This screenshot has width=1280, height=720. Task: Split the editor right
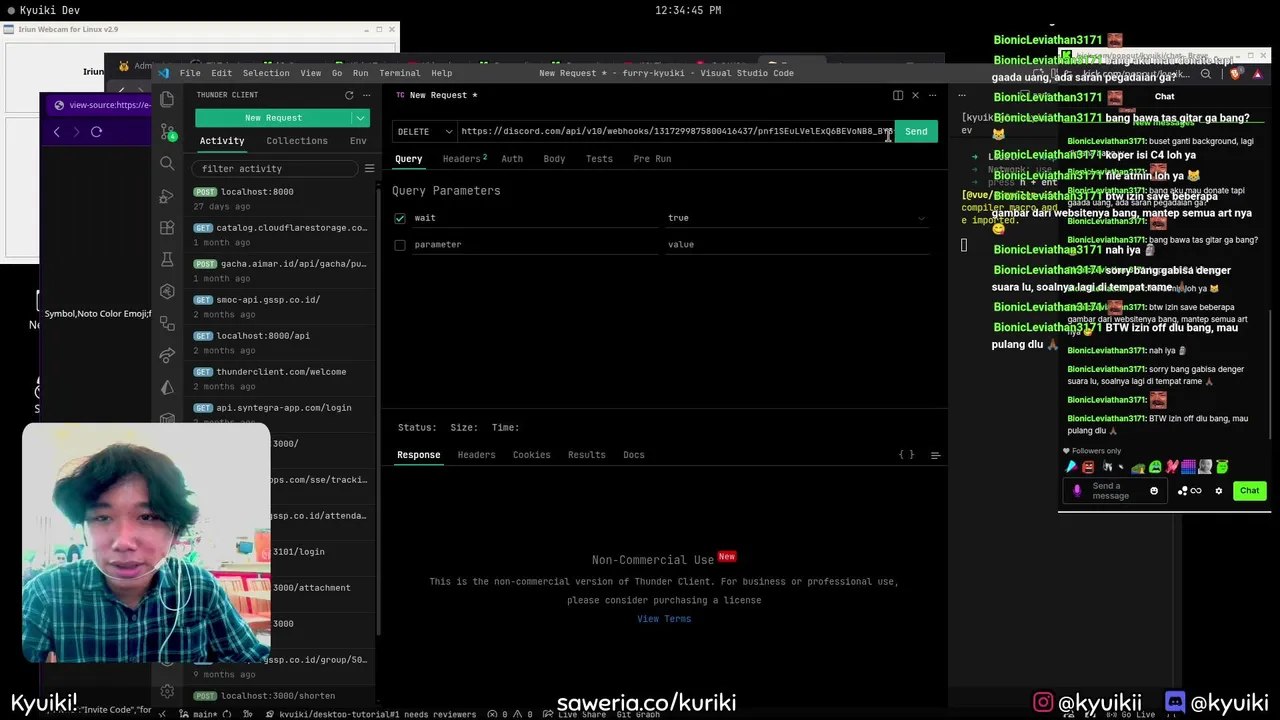pos(898,95)
